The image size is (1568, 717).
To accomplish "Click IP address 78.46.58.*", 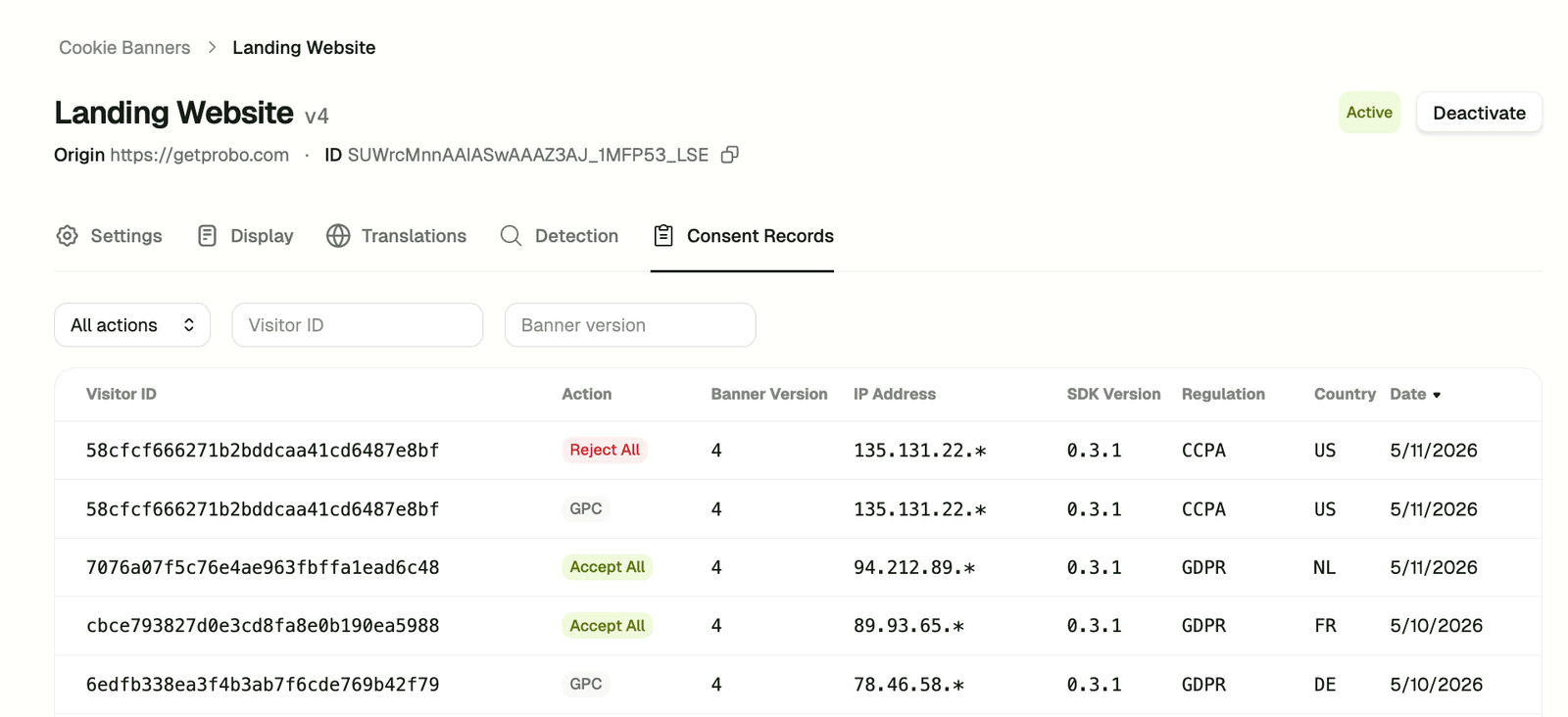I will (909, 684).
